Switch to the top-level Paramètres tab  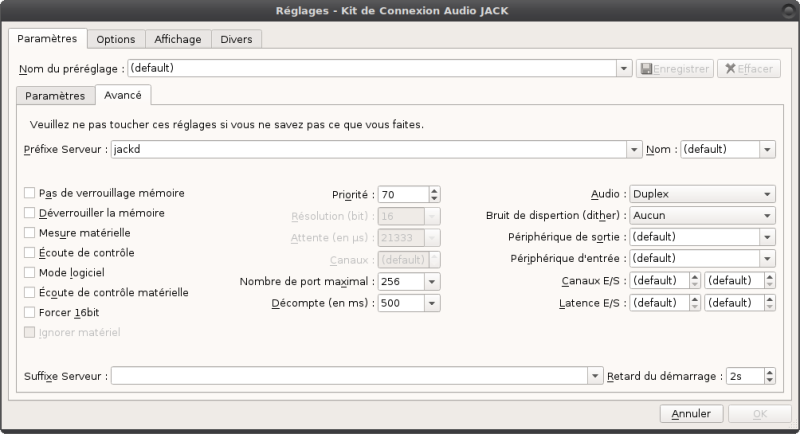tap(47, 39)
